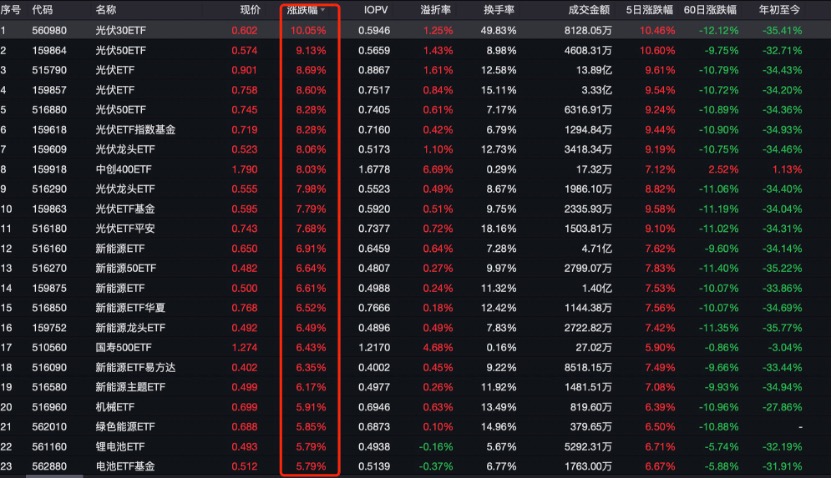Open stock code 516160

pos(49,248)
